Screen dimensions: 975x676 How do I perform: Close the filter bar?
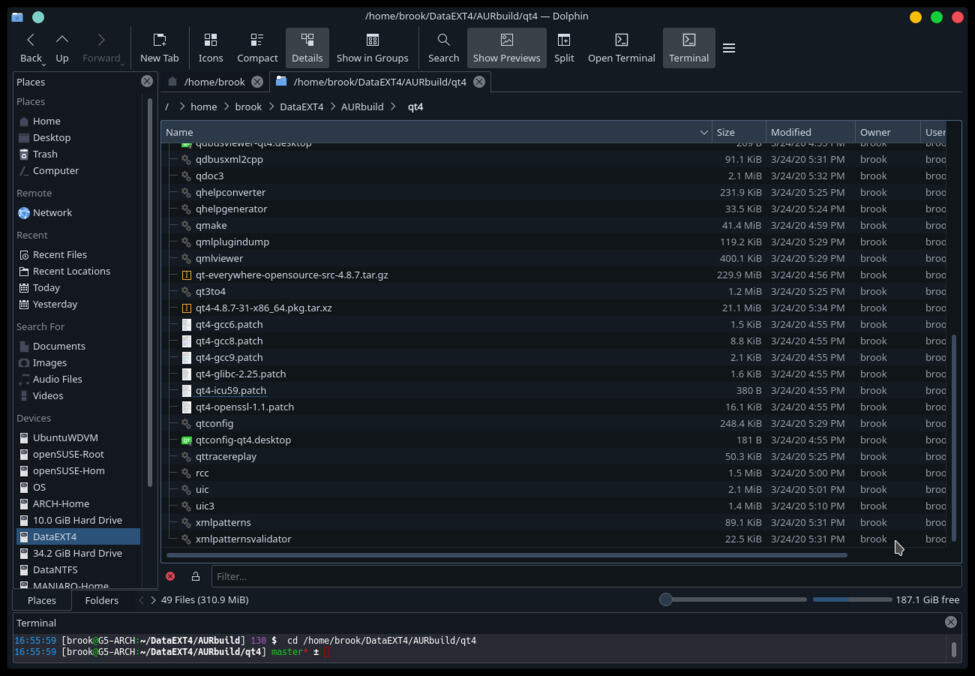coord(170,576)
